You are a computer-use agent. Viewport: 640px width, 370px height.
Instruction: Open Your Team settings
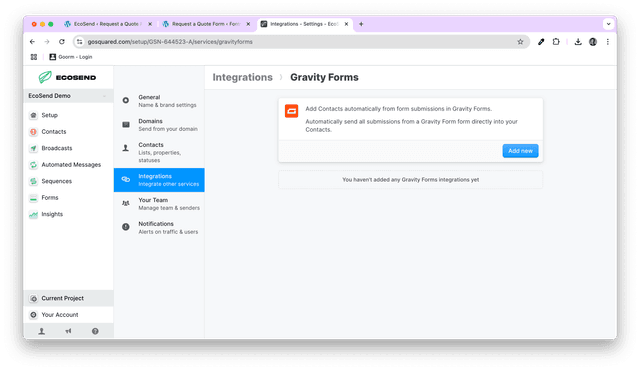pos(159,204)
